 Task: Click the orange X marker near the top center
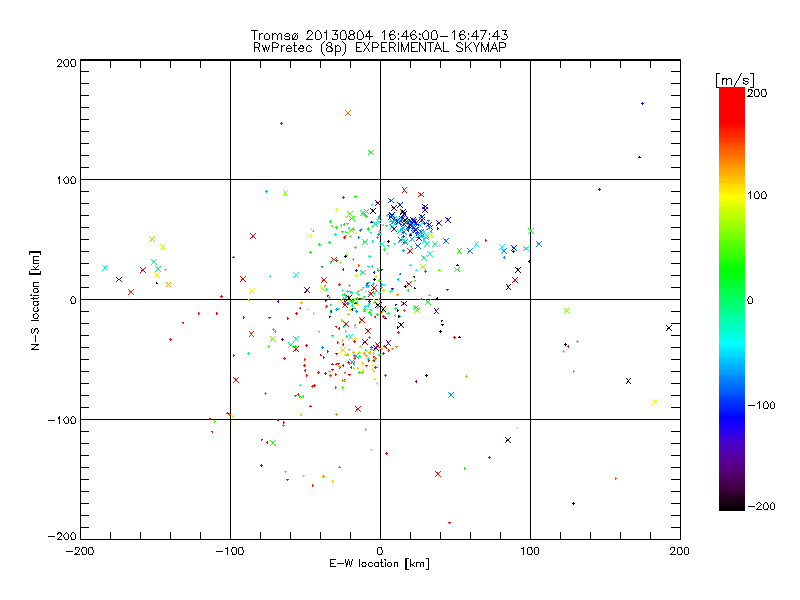coord(348,113)
